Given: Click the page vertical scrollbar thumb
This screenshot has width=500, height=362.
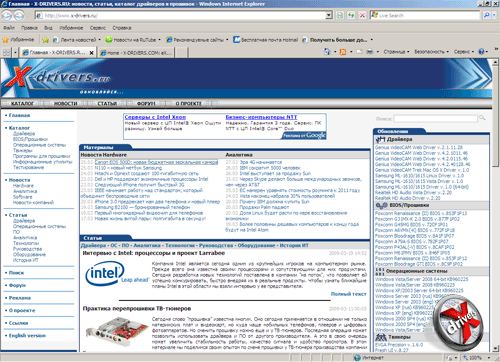Looking at the screenshot, I should (495, 117).
